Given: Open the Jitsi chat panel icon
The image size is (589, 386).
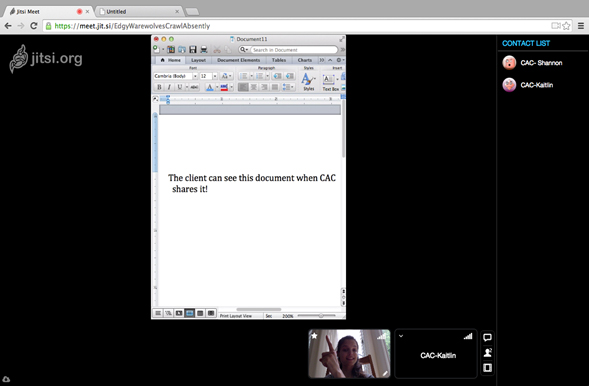Looking at the screenshot, I should (487, 337).
